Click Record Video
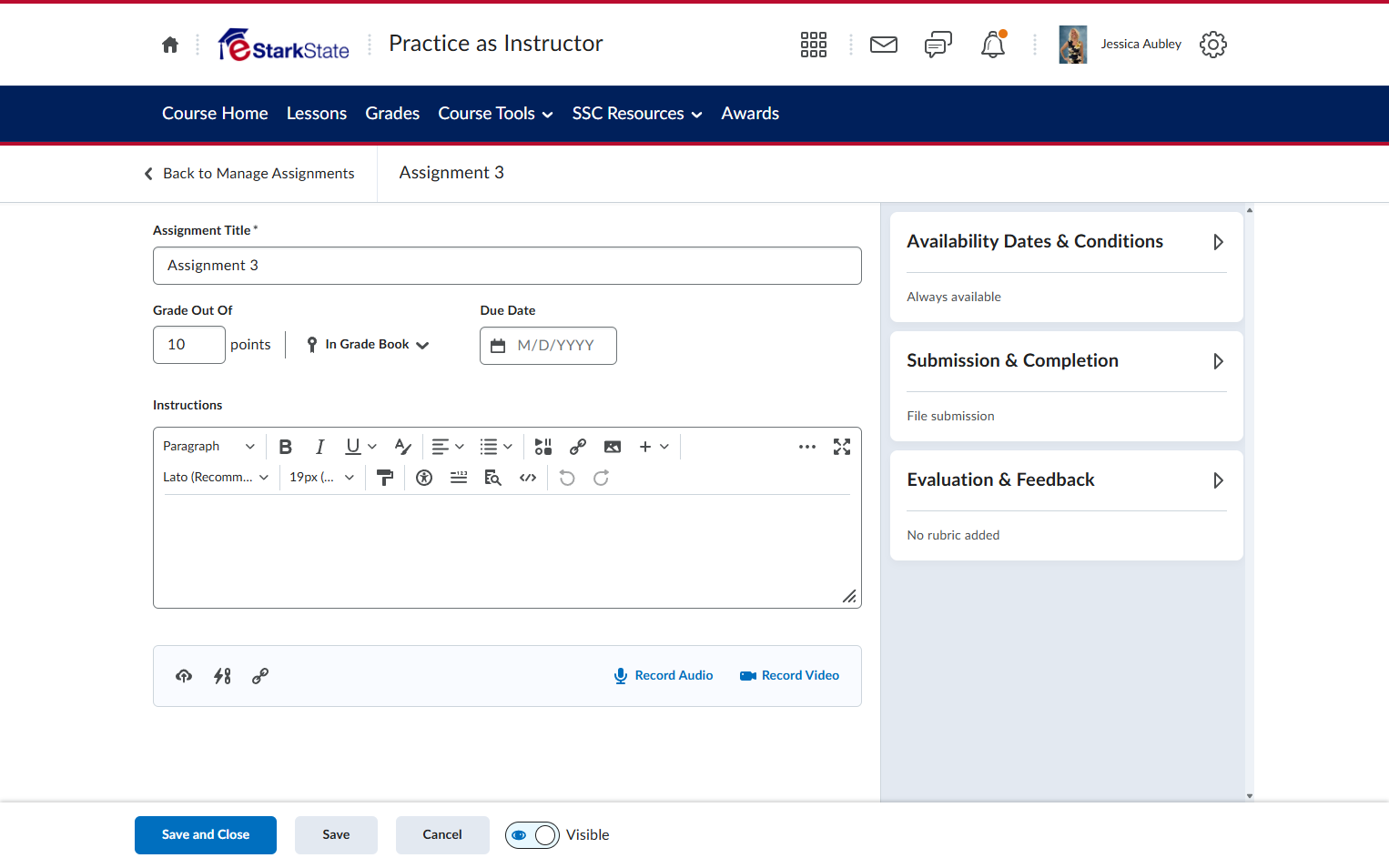This screenshot has width=1389, height=868. (790, 676)
